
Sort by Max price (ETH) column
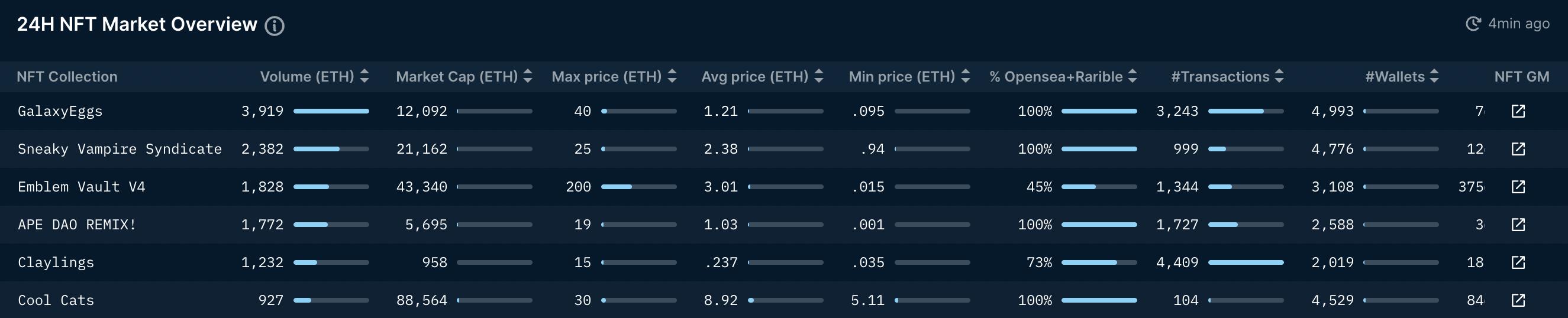[x=672, y=76]
